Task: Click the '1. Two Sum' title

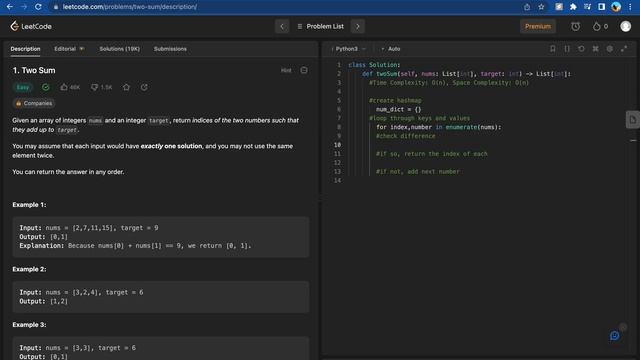Action: point(34,70)
